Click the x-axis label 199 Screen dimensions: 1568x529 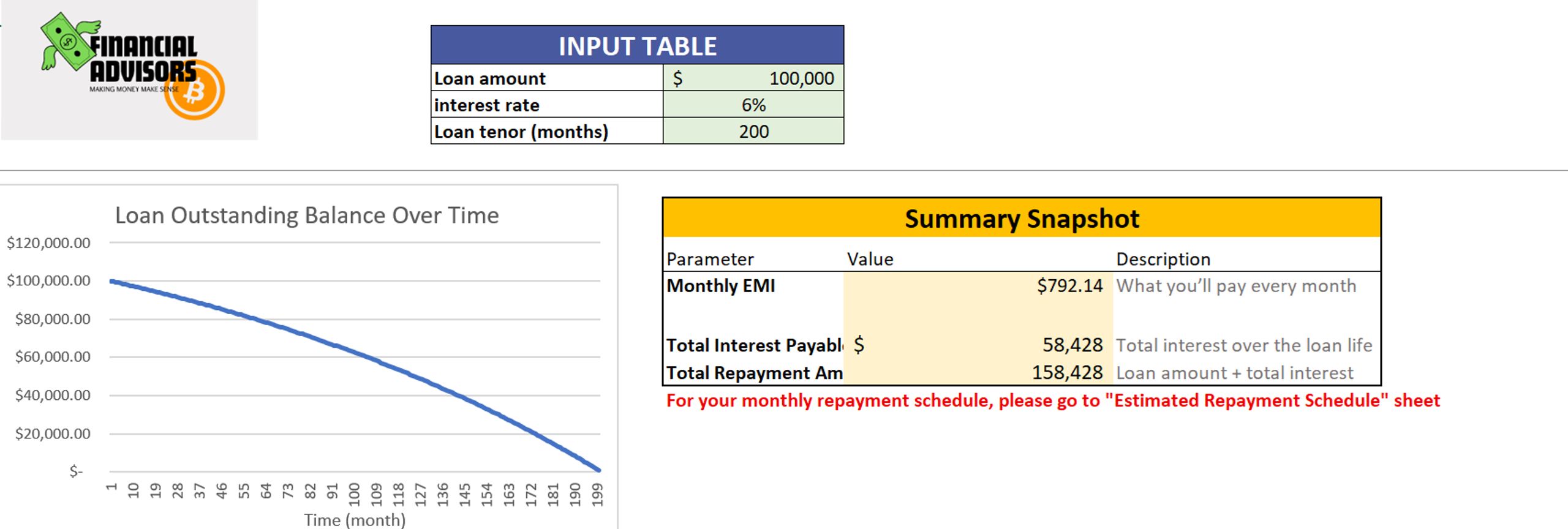(x=597, y=494)
